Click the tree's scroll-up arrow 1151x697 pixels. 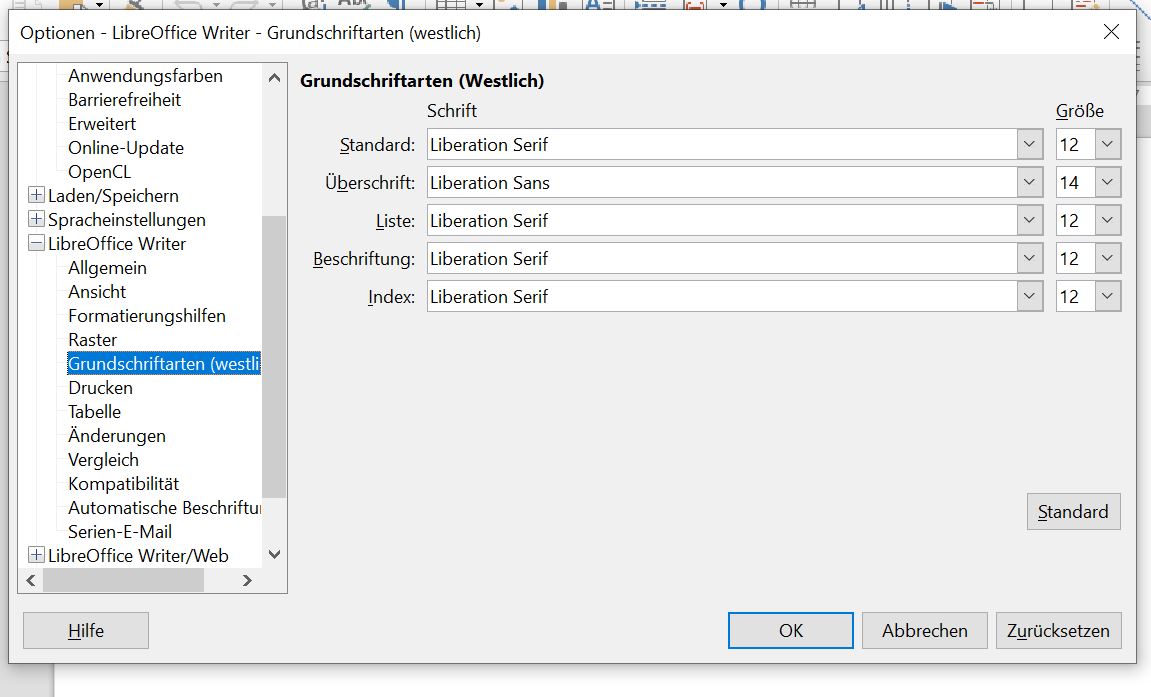click(x=275, y=77)
